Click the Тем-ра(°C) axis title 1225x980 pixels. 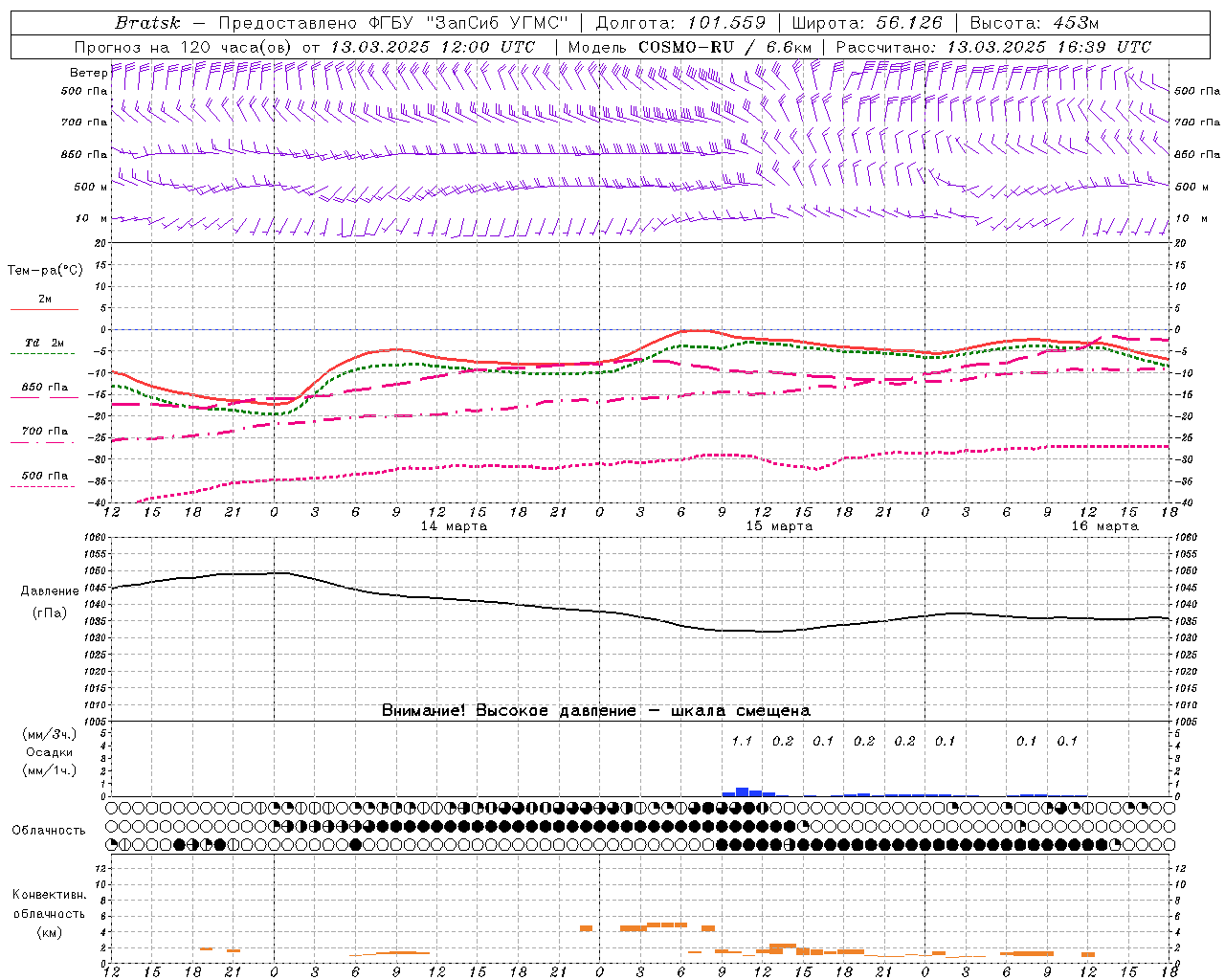[x=45, y=270]
